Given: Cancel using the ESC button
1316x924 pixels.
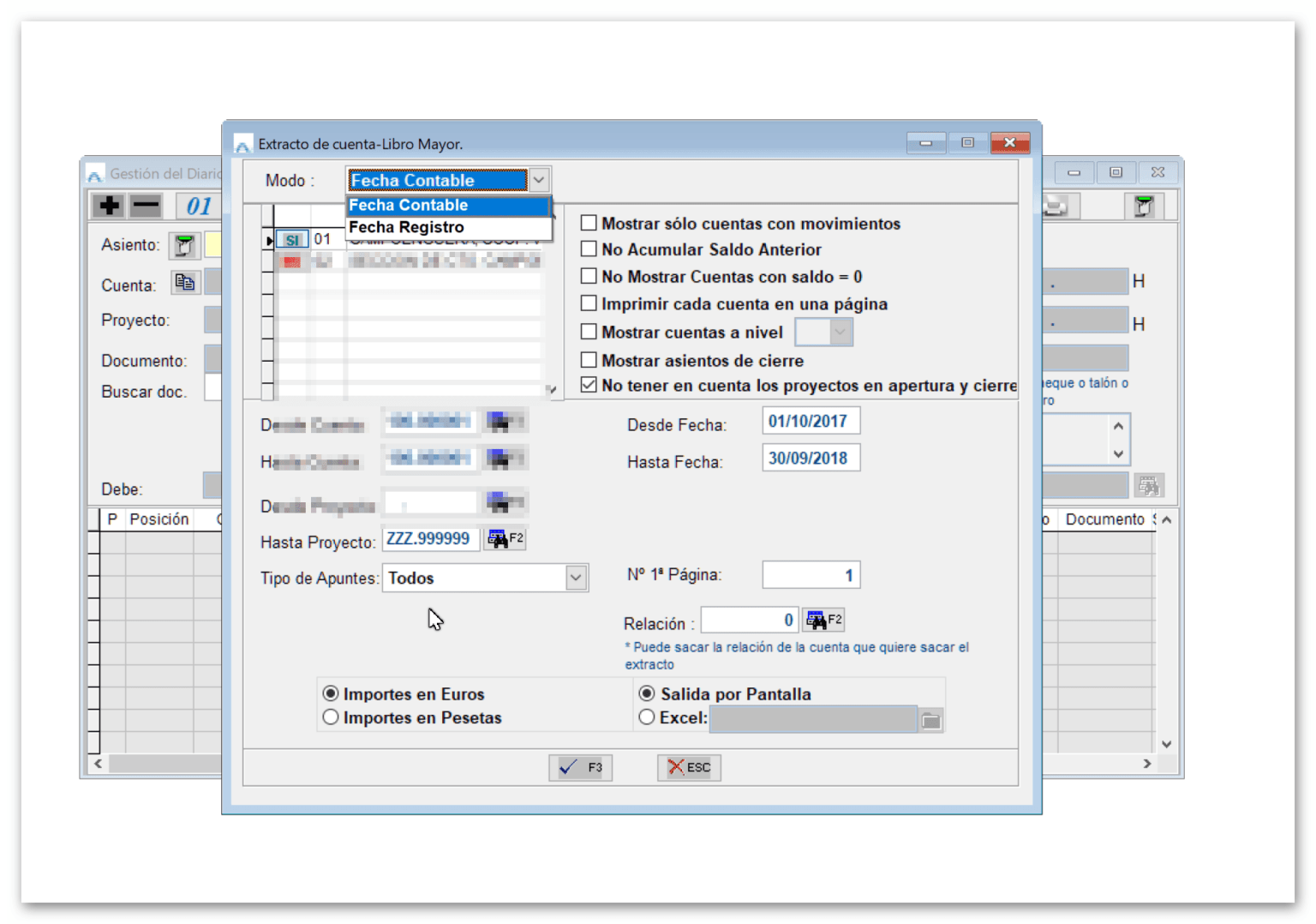Looking at the screenshot, I should [689, 768].
